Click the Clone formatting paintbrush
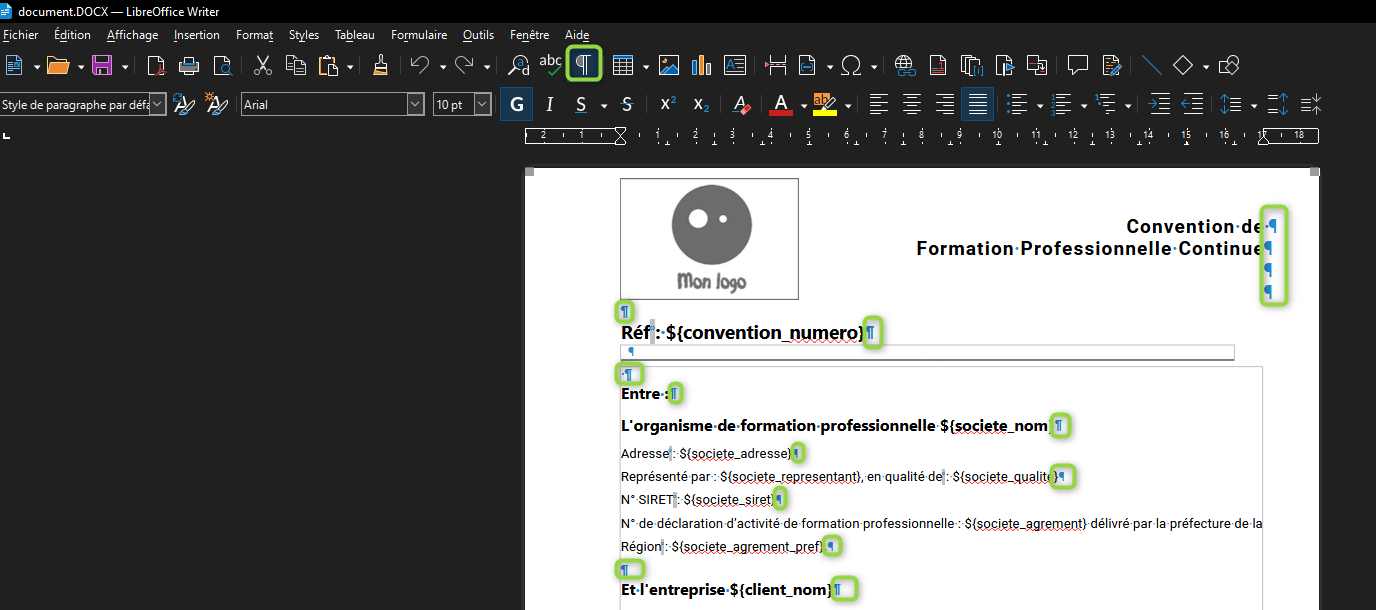 click(380, 66)
